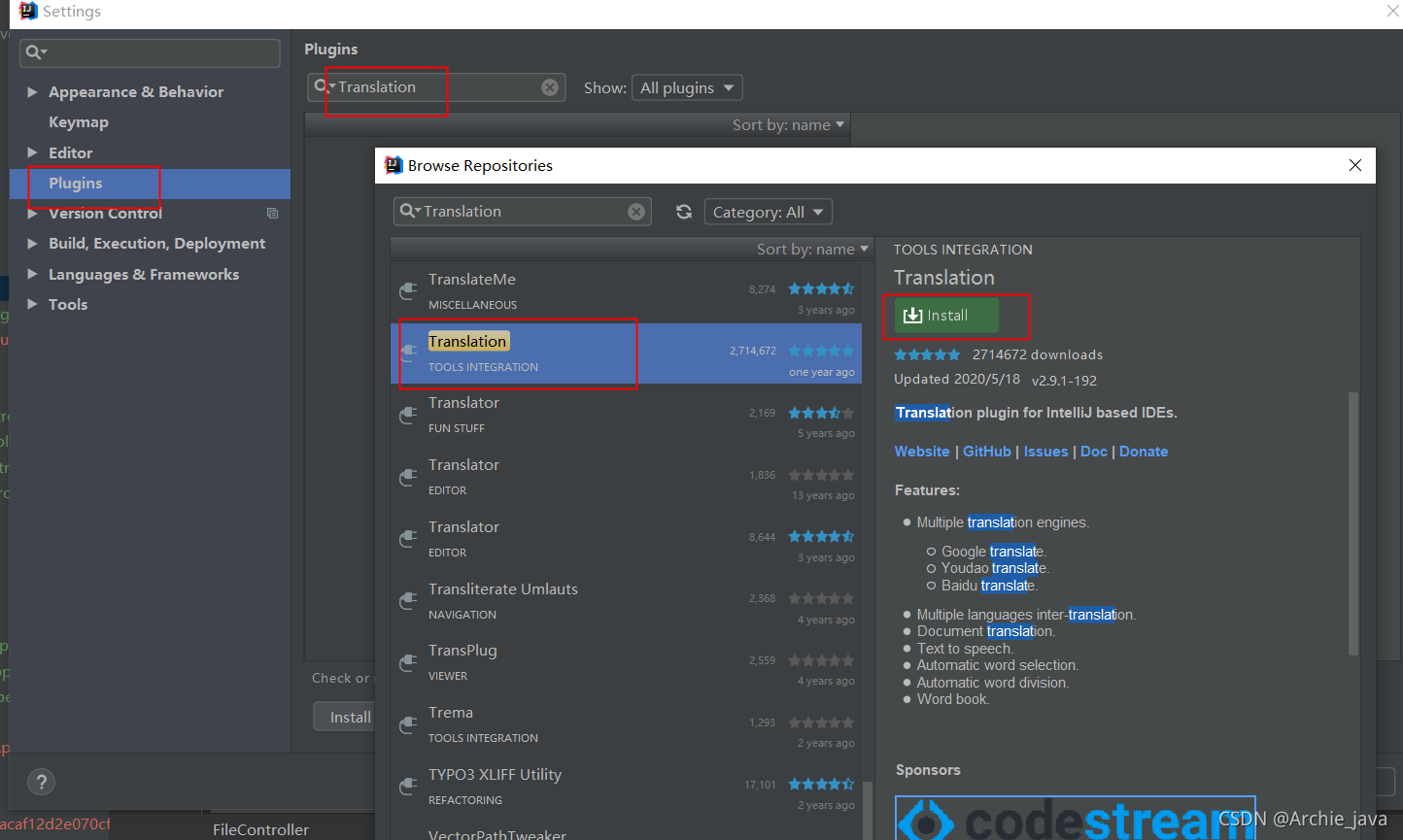Click the TransPlug plugin icon
This screenshot has height=840, width=1403.
408,663
